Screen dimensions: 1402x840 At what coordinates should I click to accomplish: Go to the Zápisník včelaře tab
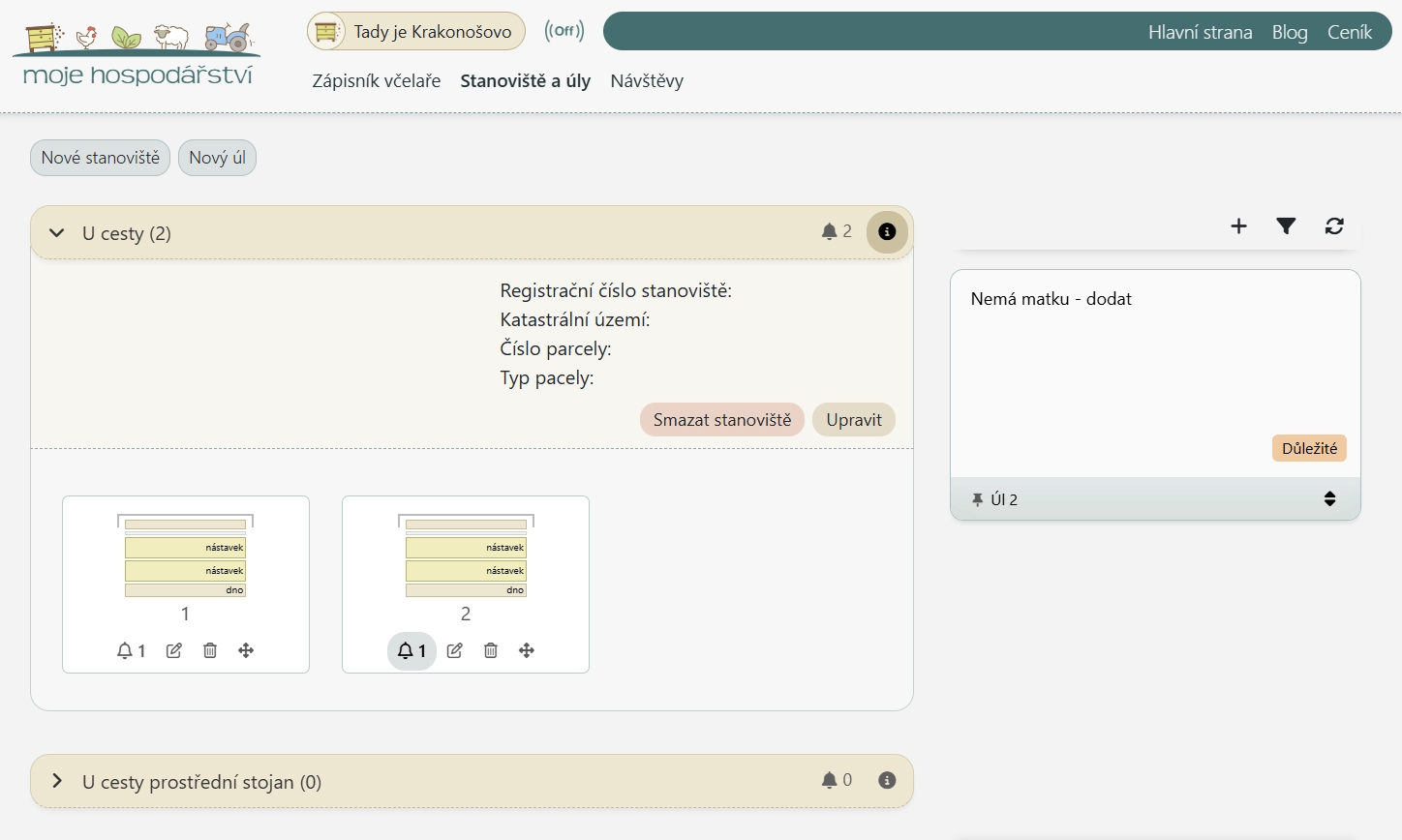tap(376, 81)
